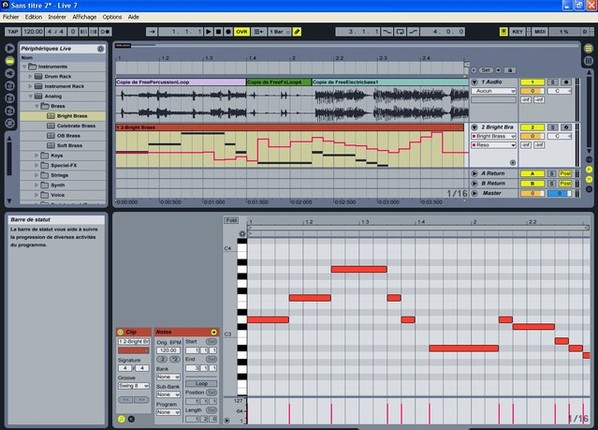Click the Play button in transport

(209, 32)
